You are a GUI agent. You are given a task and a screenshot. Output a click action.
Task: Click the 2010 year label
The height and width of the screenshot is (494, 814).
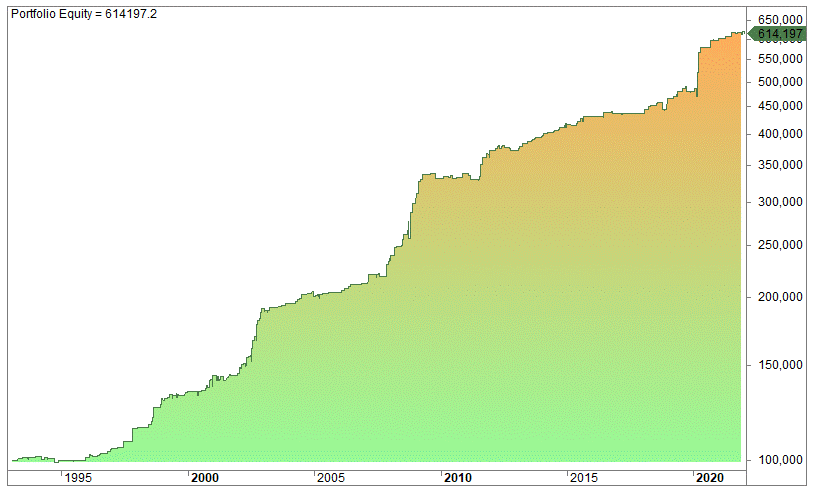(x=458, y=477)
